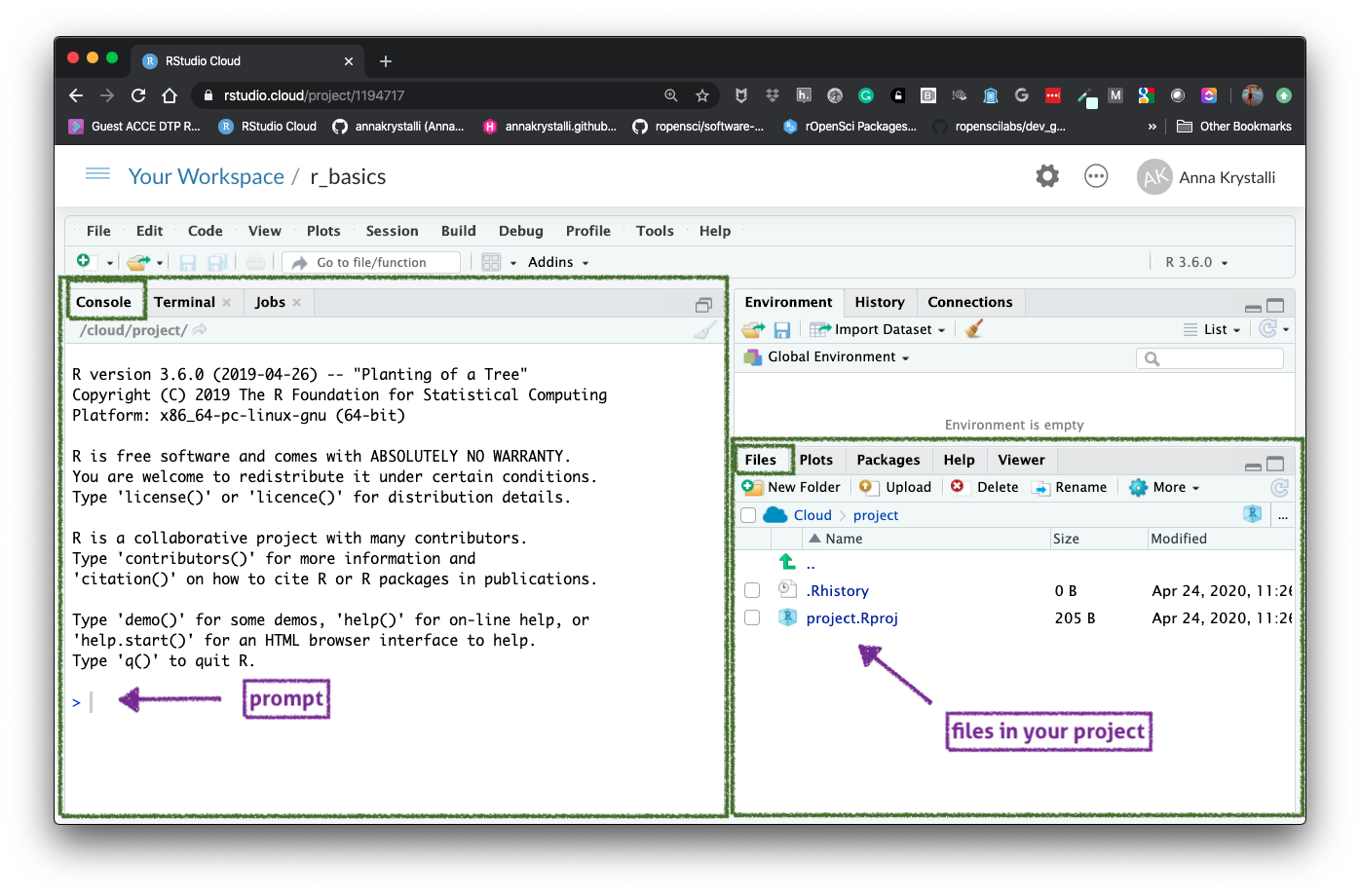Tick the checkbox for project.Rproj
Screen dimensions: 1360x896
(x=752, y=617)
